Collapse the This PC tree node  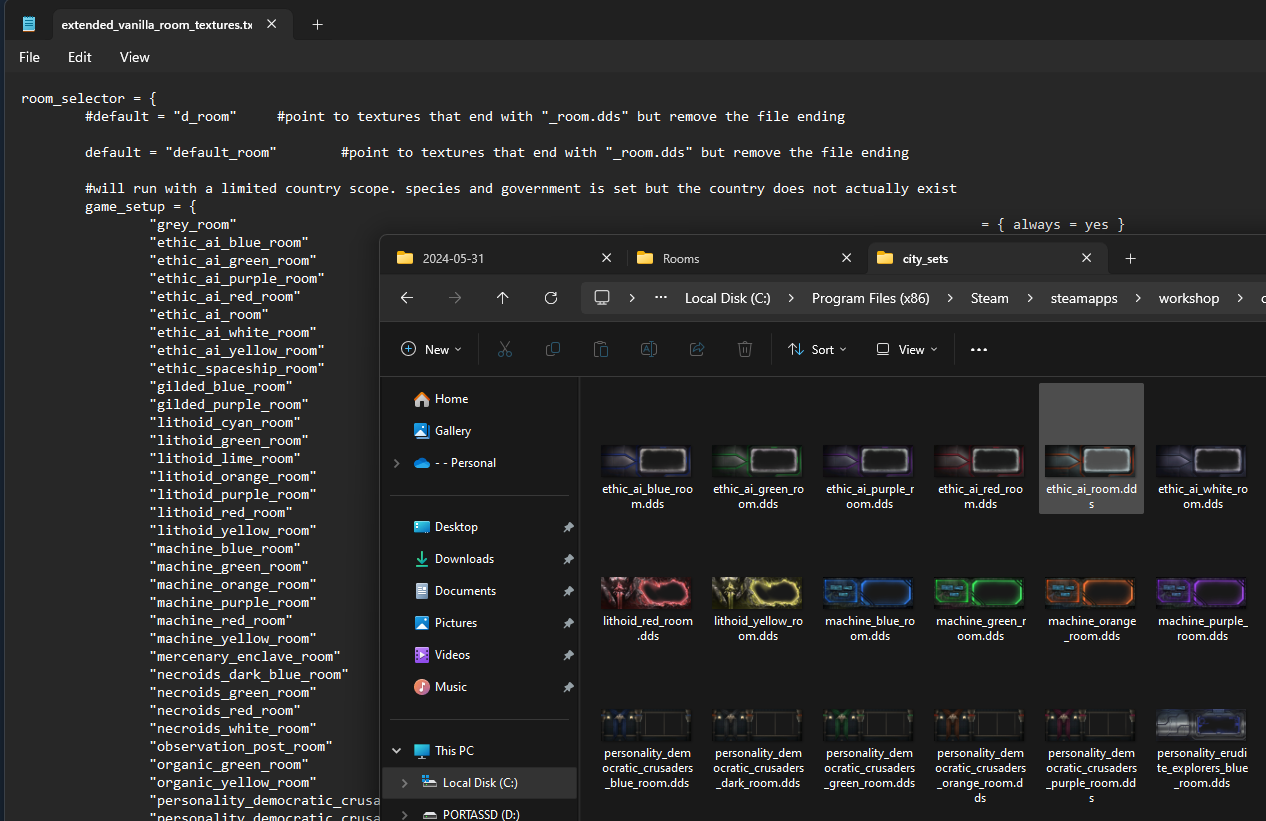(x=397, y=751)
